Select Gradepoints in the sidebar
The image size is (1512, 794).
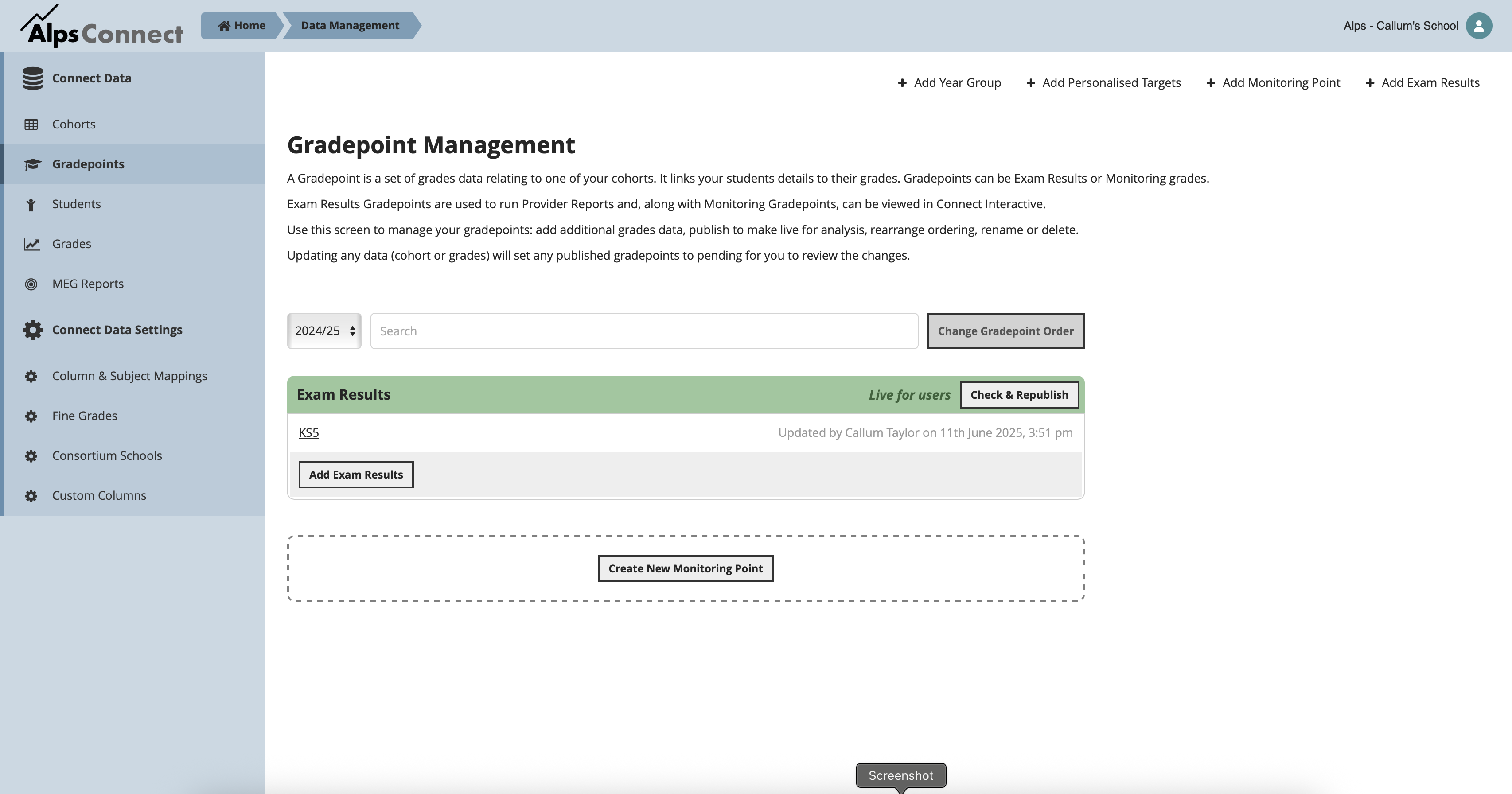(132, 164)
